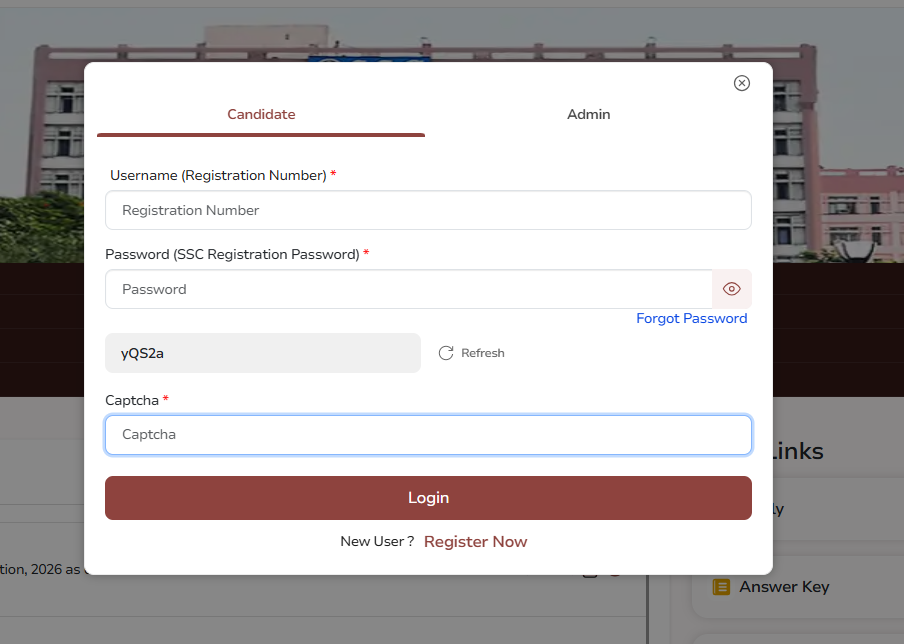Image resolution: width=904 pixels, height=644 pixels.
Task: Close the login dialog with X icon
Action: pos(741,83)
